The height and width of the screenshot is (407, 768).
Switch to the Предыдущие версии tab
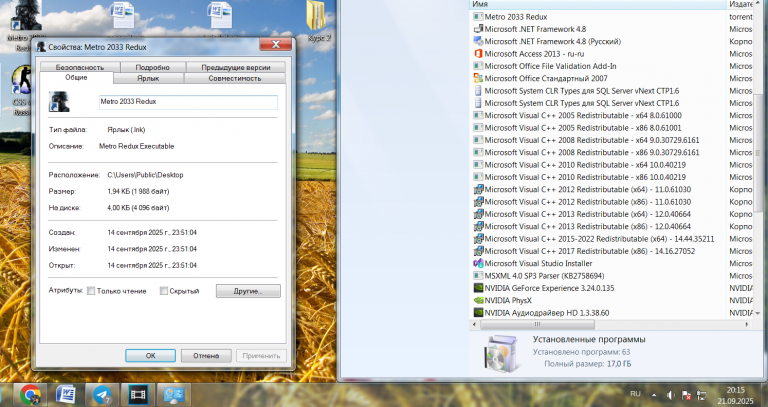tap(236, 67)
